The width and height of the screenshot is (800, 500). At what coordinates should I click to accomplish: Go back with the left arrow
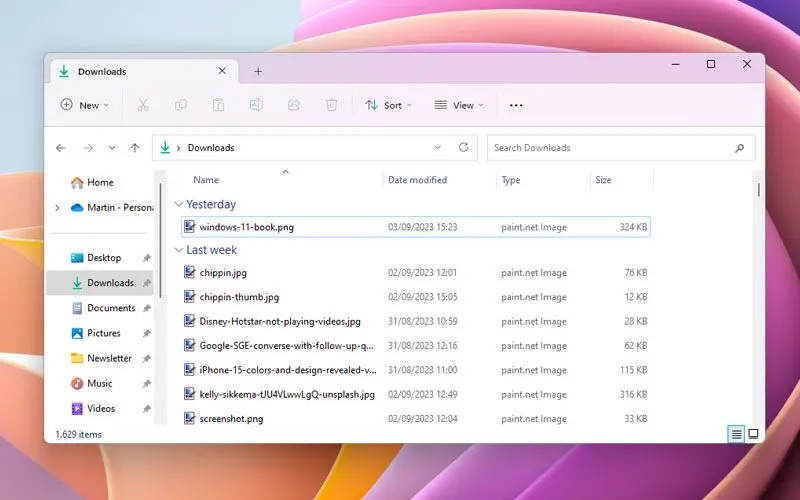(x=61, y=148)
